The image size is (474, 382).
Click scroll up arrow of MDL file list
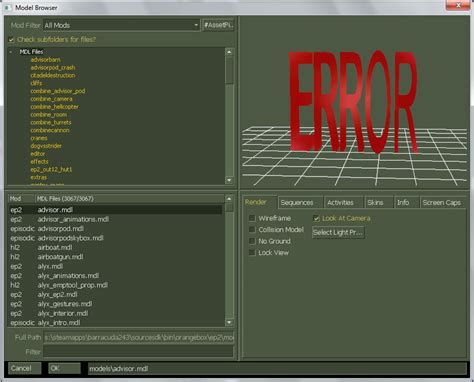coord(229,199)
